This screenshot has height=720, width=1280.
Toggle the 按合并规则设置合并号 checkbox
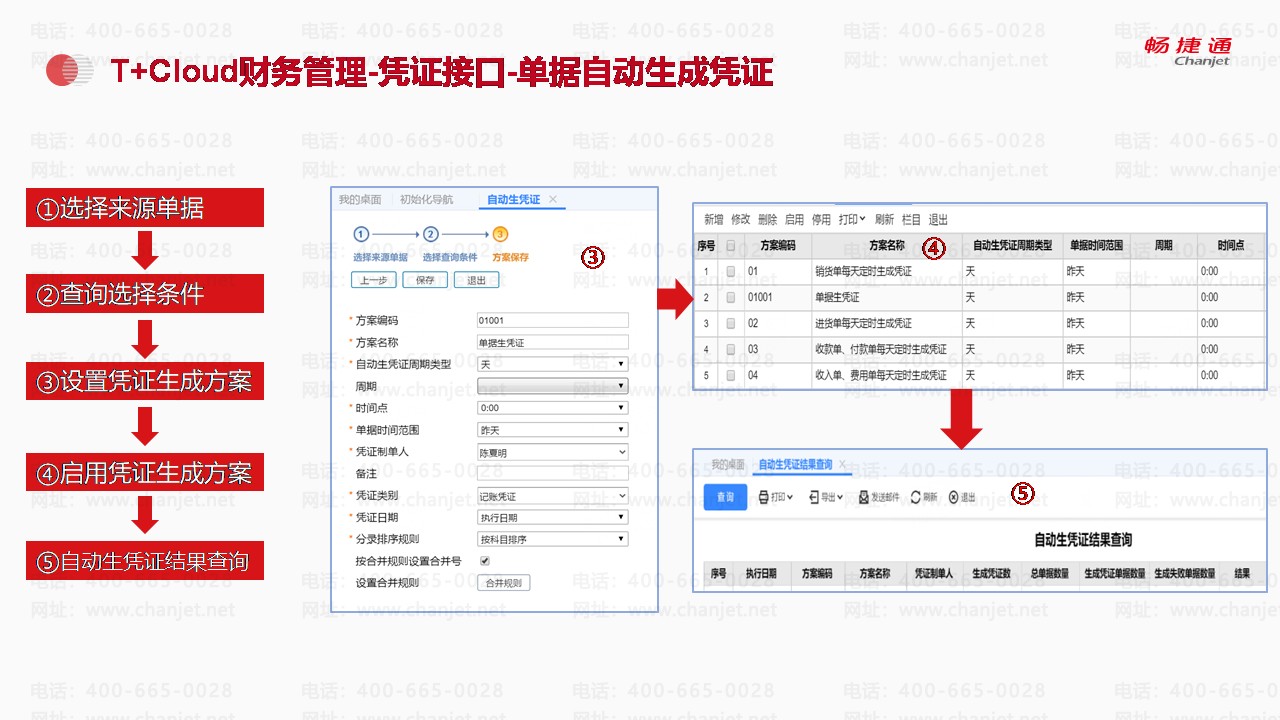point(485,561)
